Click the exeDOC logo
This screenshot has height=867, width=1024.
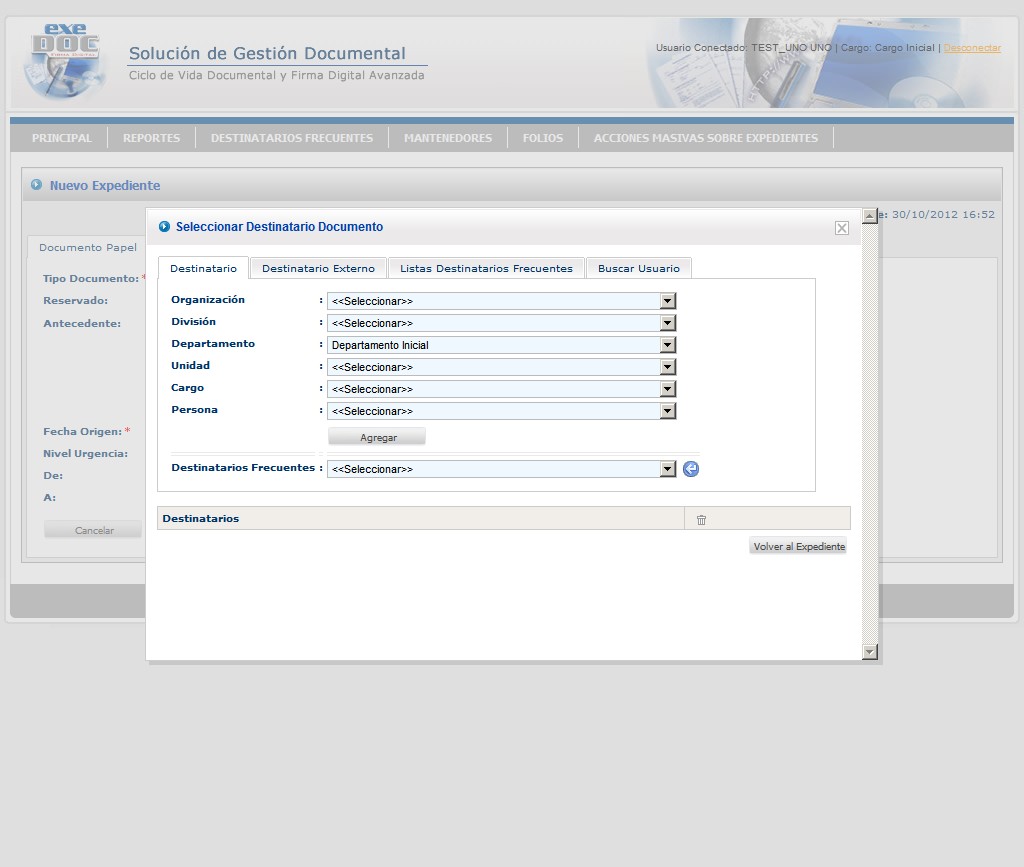coord(65,60)
